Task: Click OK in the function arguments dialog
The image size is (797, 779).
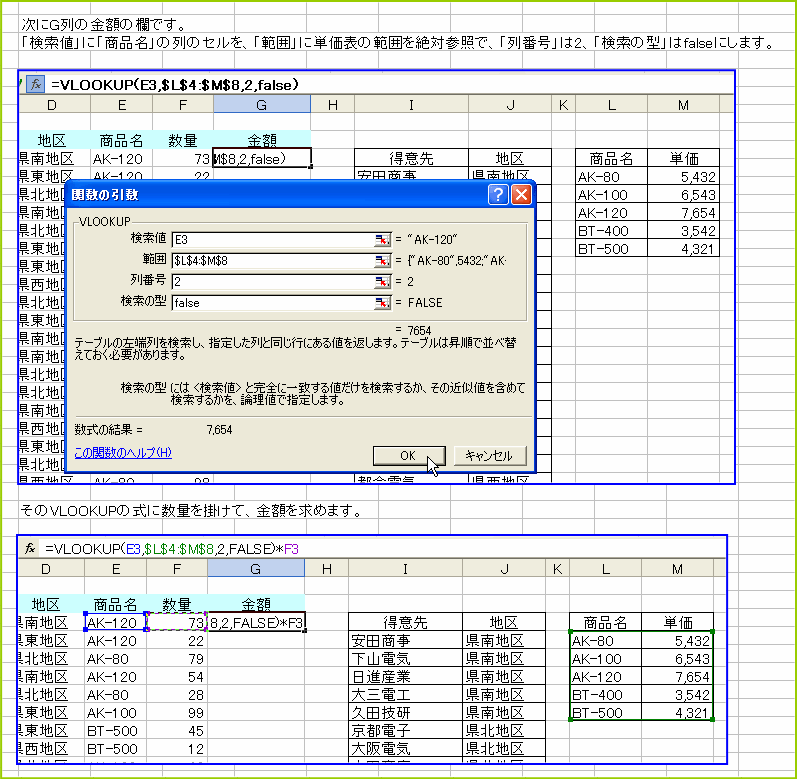Action: 409,456
